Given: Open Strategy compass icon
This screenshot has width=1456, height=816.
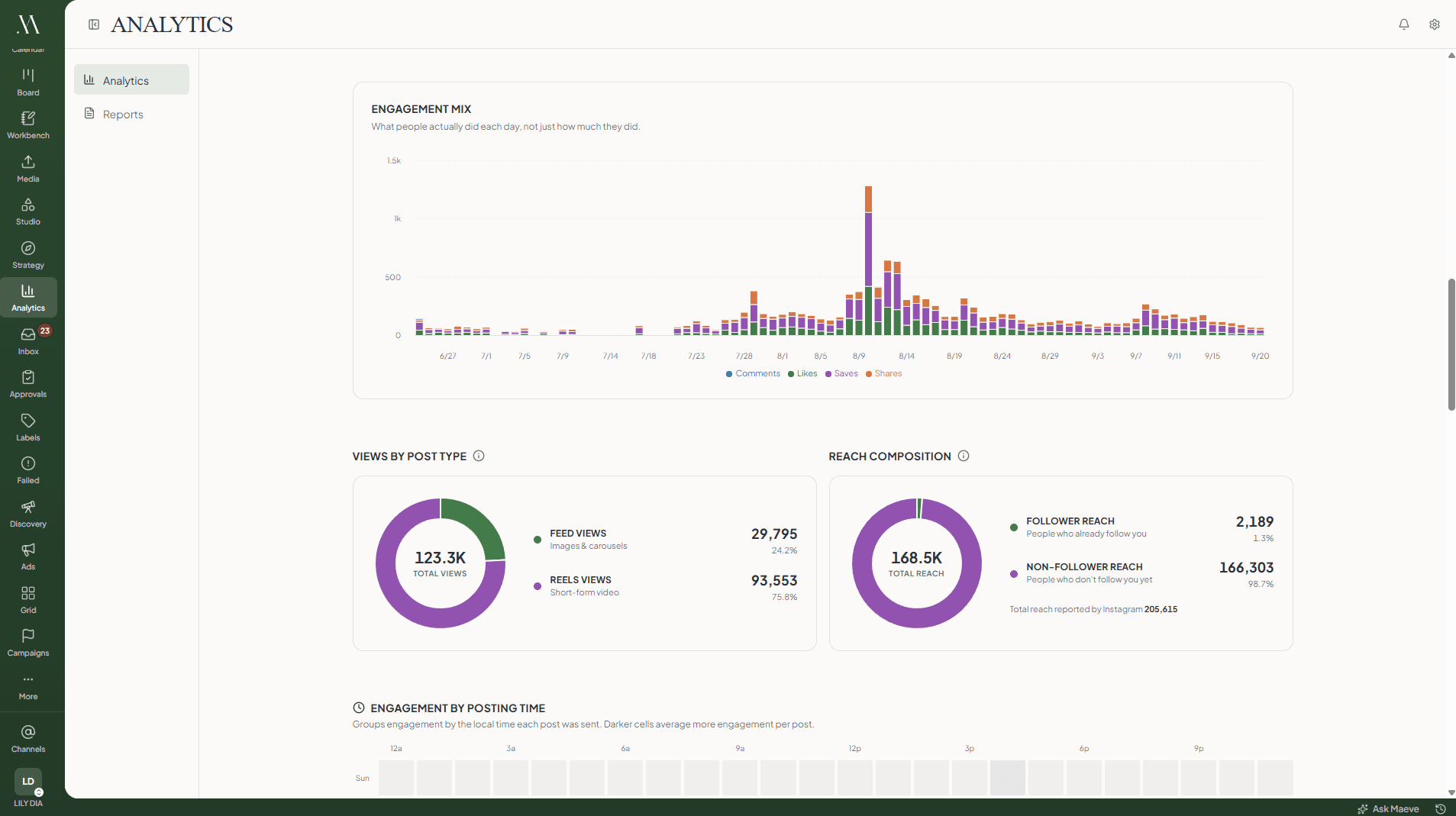Looking at the screenshot, I should [28, 255].
